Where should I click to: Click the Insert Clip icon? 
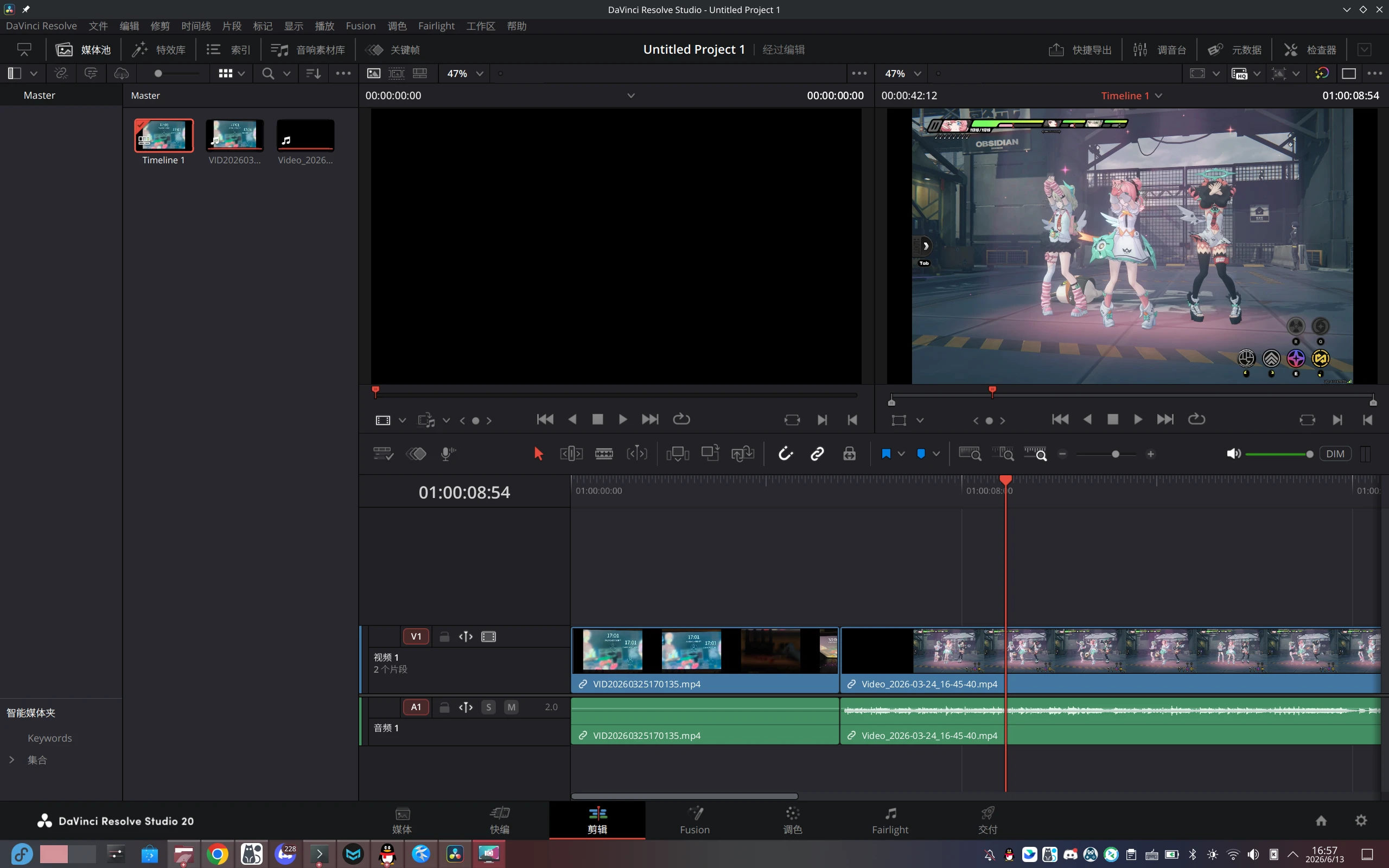(677, 454)
